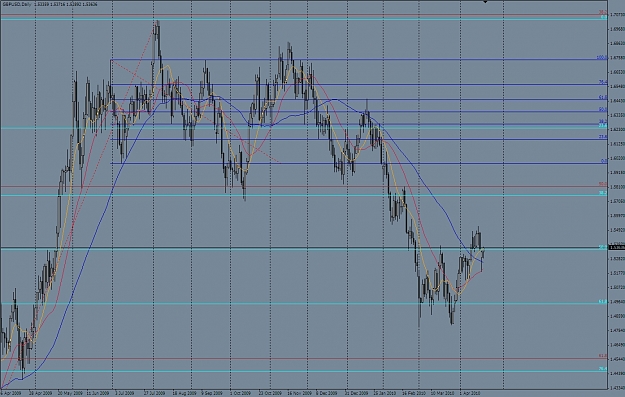Screen dimensions: 625x397
Task: Click the chart shift triangle marker at top
Action: 485,2
